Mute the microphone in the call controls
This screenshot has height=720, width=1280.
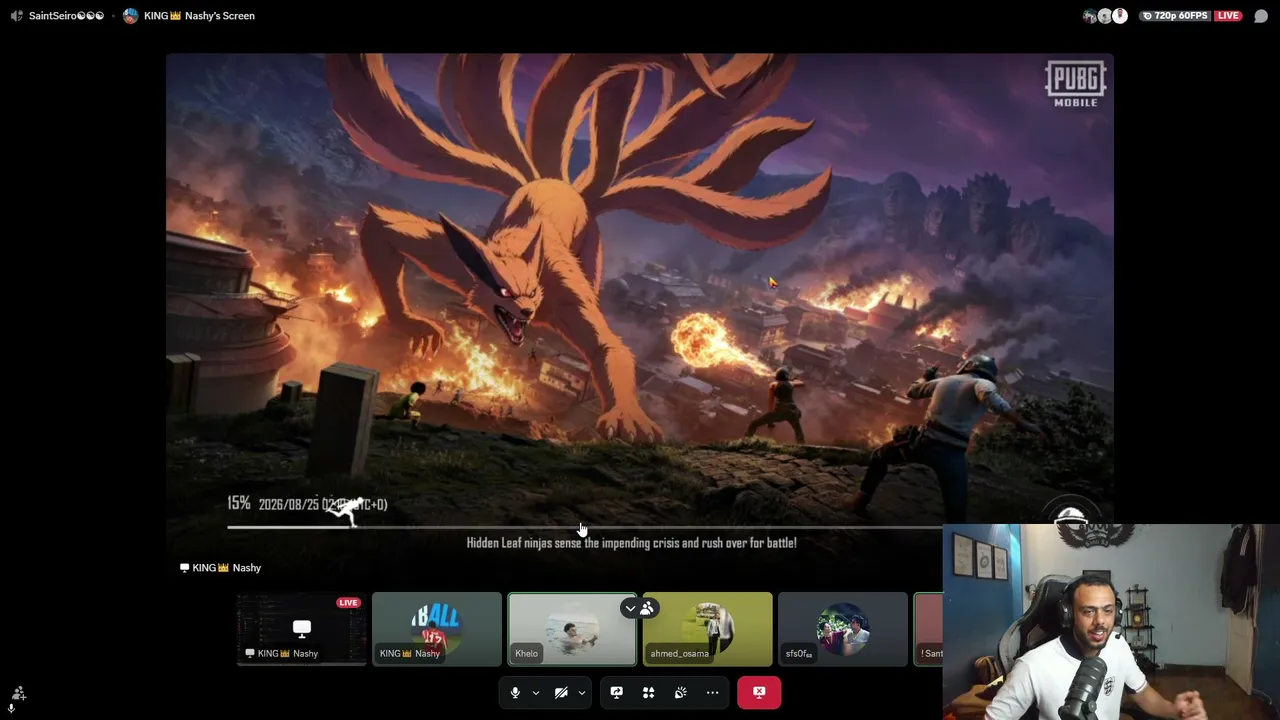[x=515, y=692]
